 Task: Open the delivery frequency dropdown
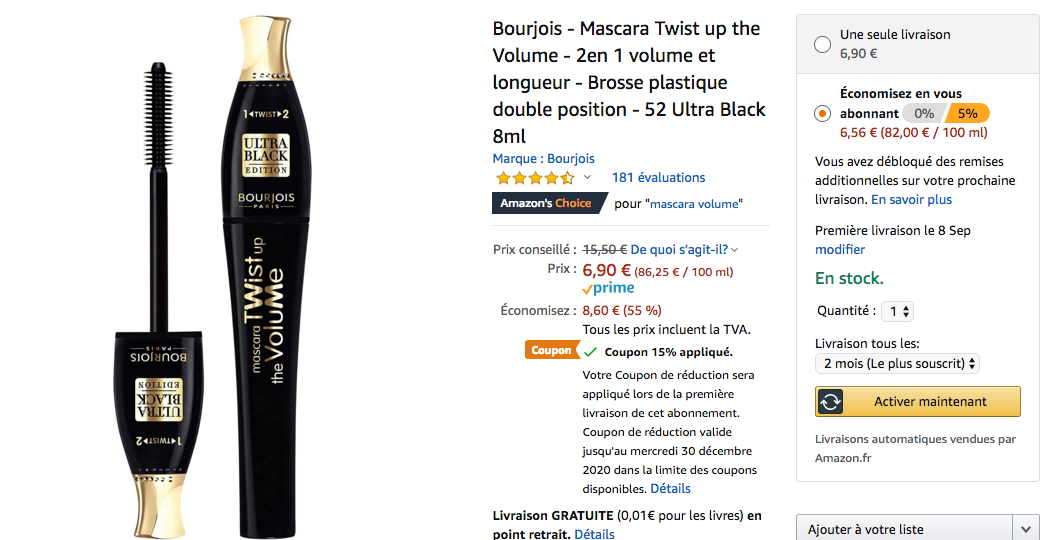(x=897, y=364)
